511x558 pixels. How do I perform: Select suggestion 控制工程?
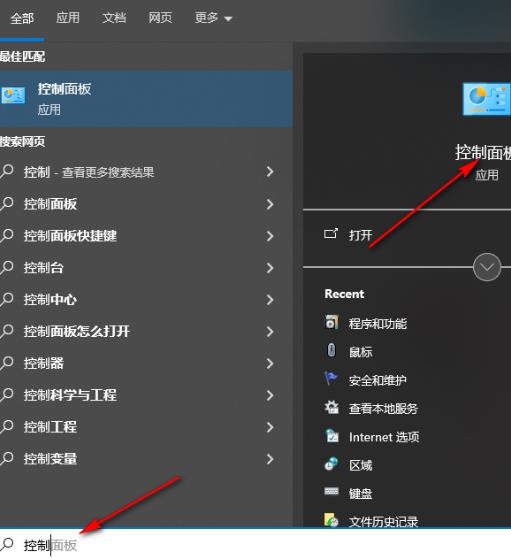coord(50,427)
